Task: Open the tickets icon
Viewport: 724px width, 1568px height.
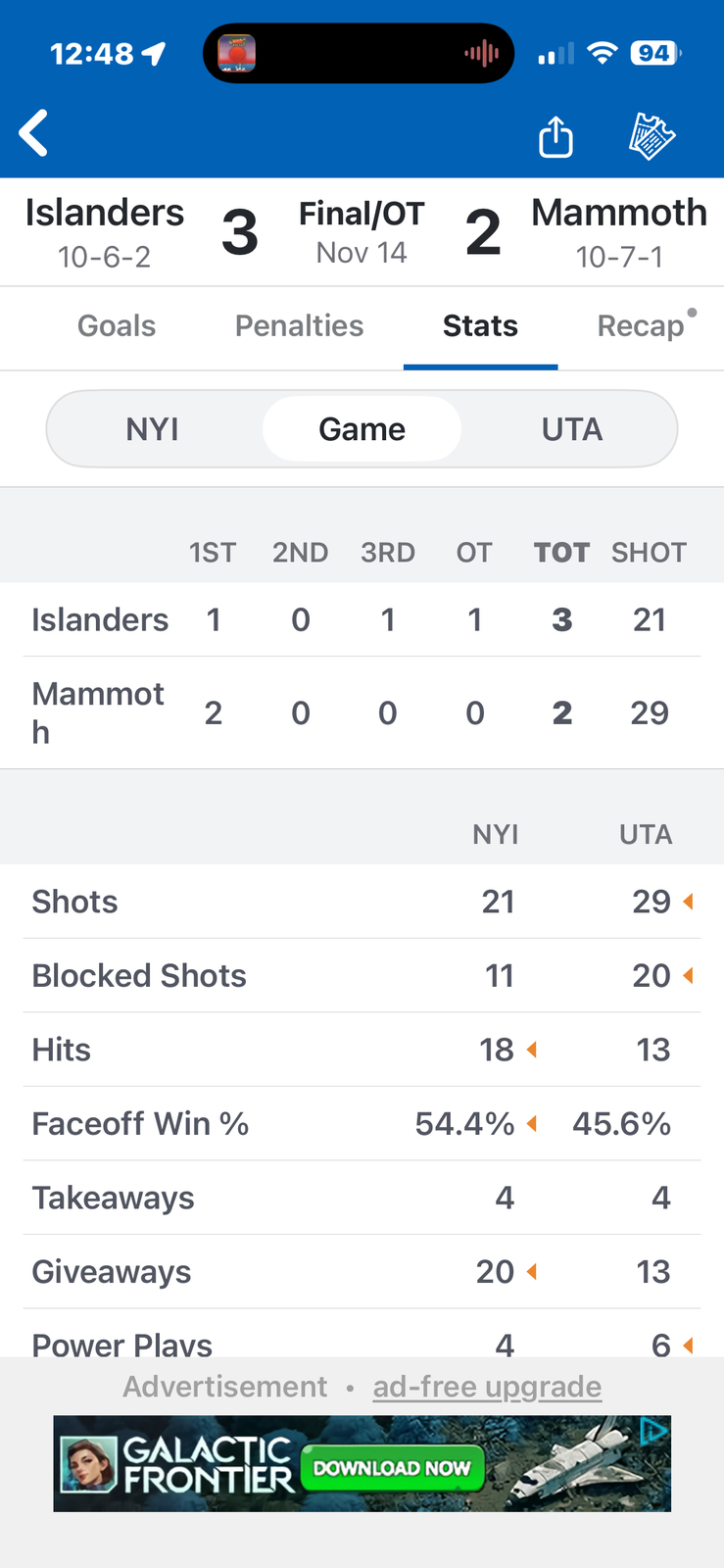Action: pyautogui.click(x=652, y=136)
